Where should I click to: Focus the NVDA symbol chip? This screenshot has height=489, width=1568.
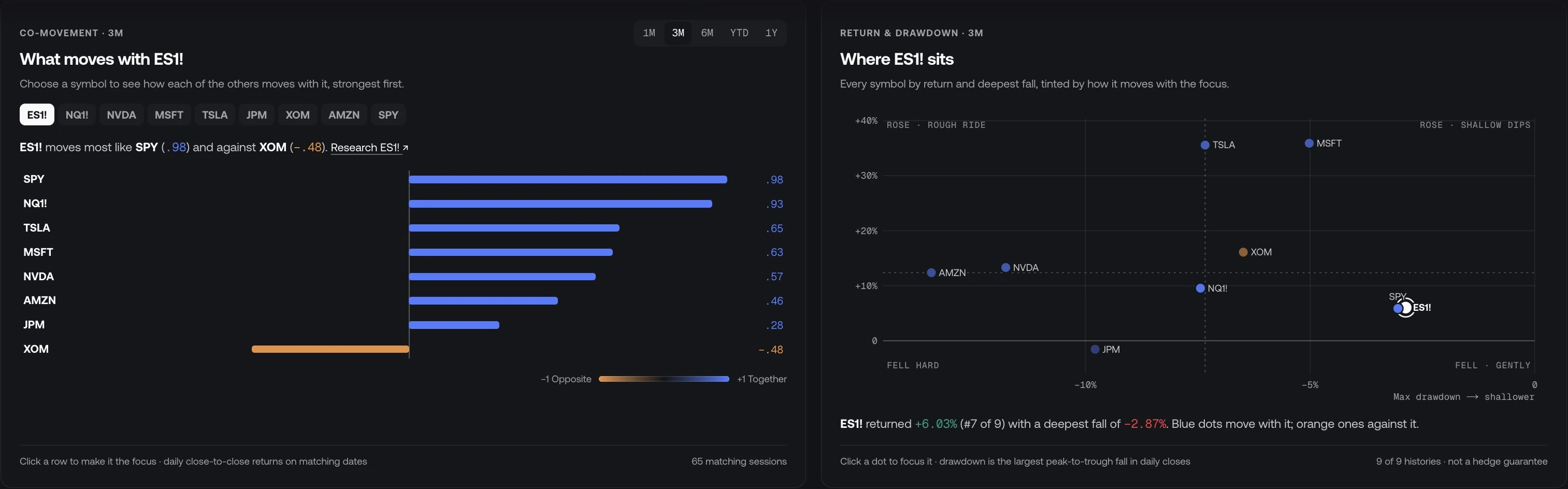point(121,114)
